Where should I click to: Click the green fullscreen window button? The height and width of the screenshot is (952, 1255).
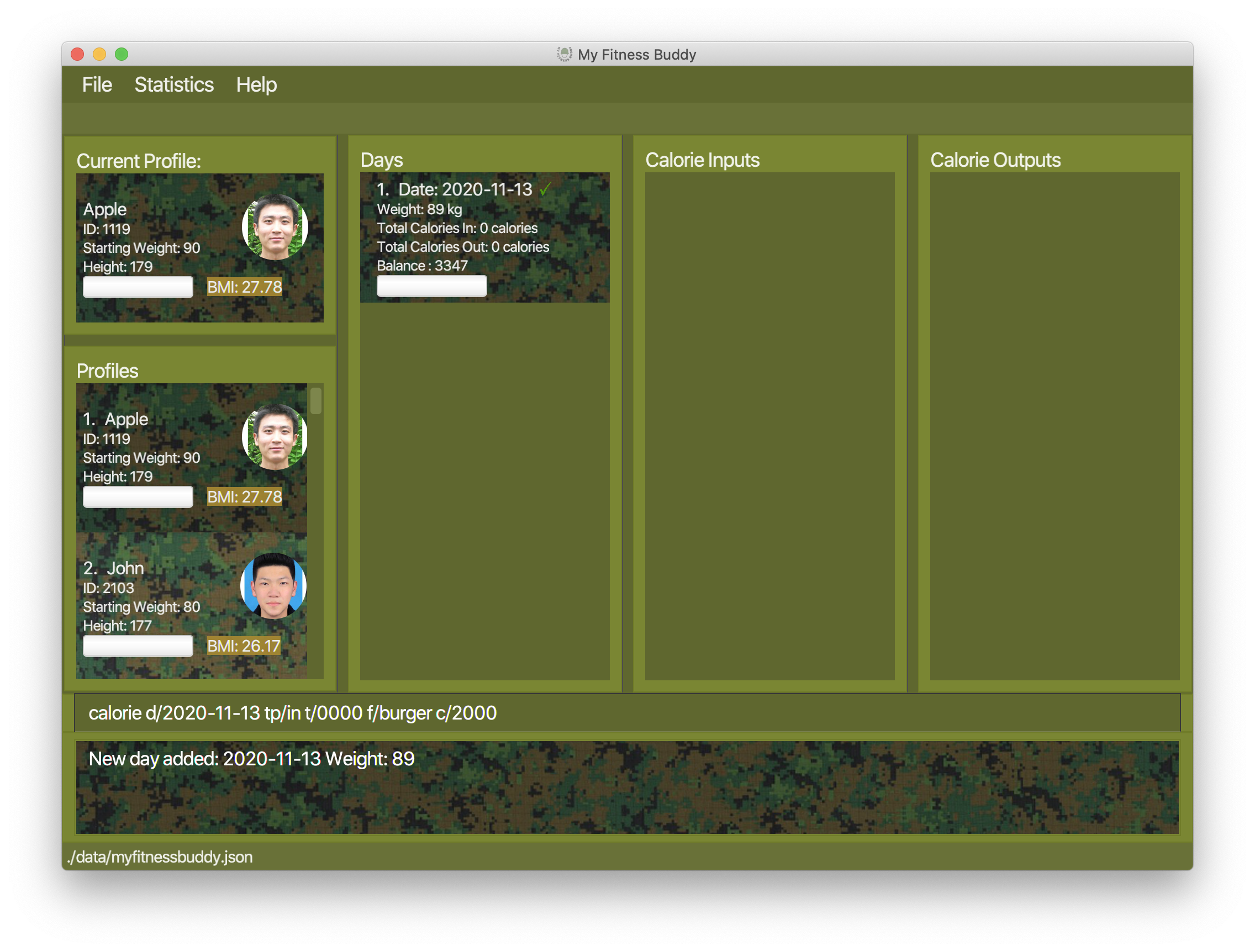[x=122, y=55]
